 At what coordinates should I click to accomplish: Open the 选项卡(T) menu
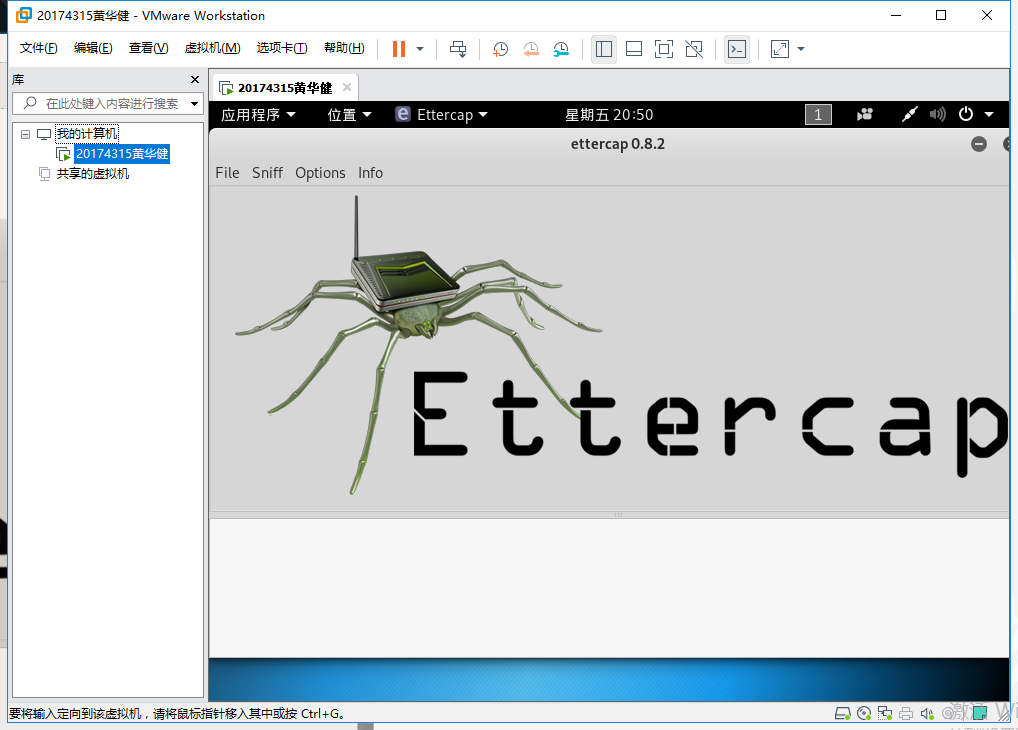click(282, 48)
